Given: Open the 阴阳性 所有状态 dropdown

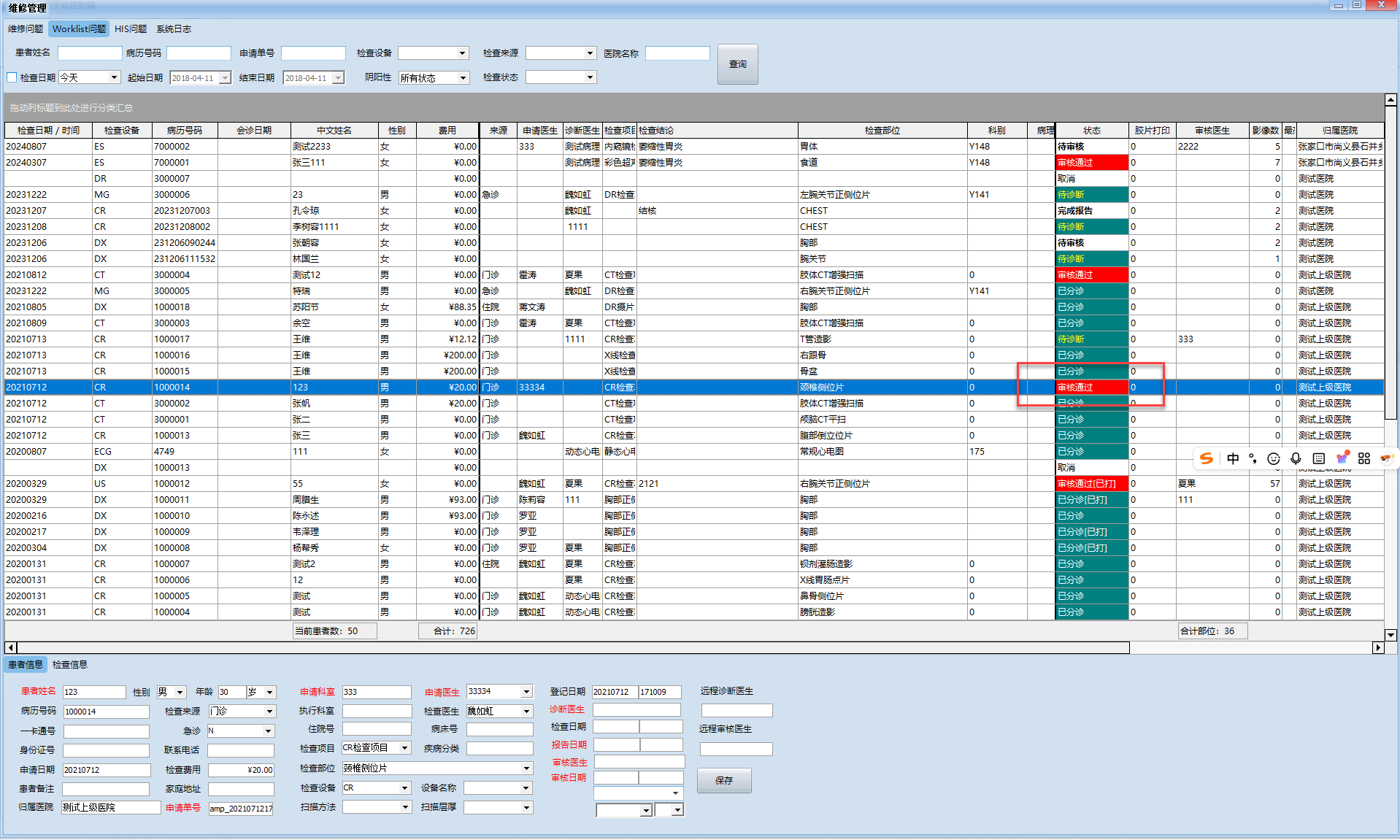Looking at the screenshot, I should tap(463, 78).
